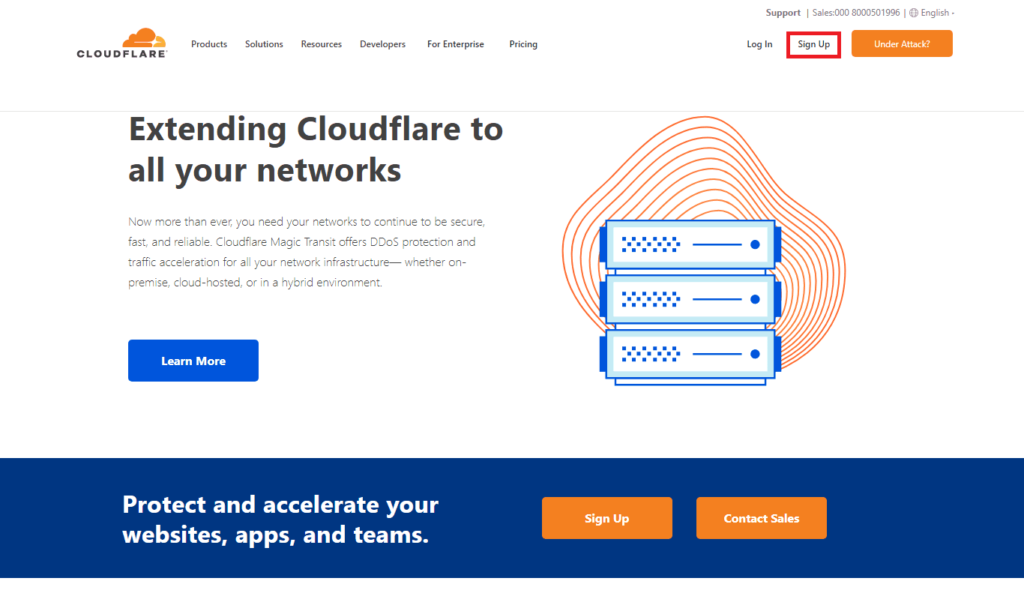Open the Products menu
The image size is (1024, 593).
coord(209,44)
